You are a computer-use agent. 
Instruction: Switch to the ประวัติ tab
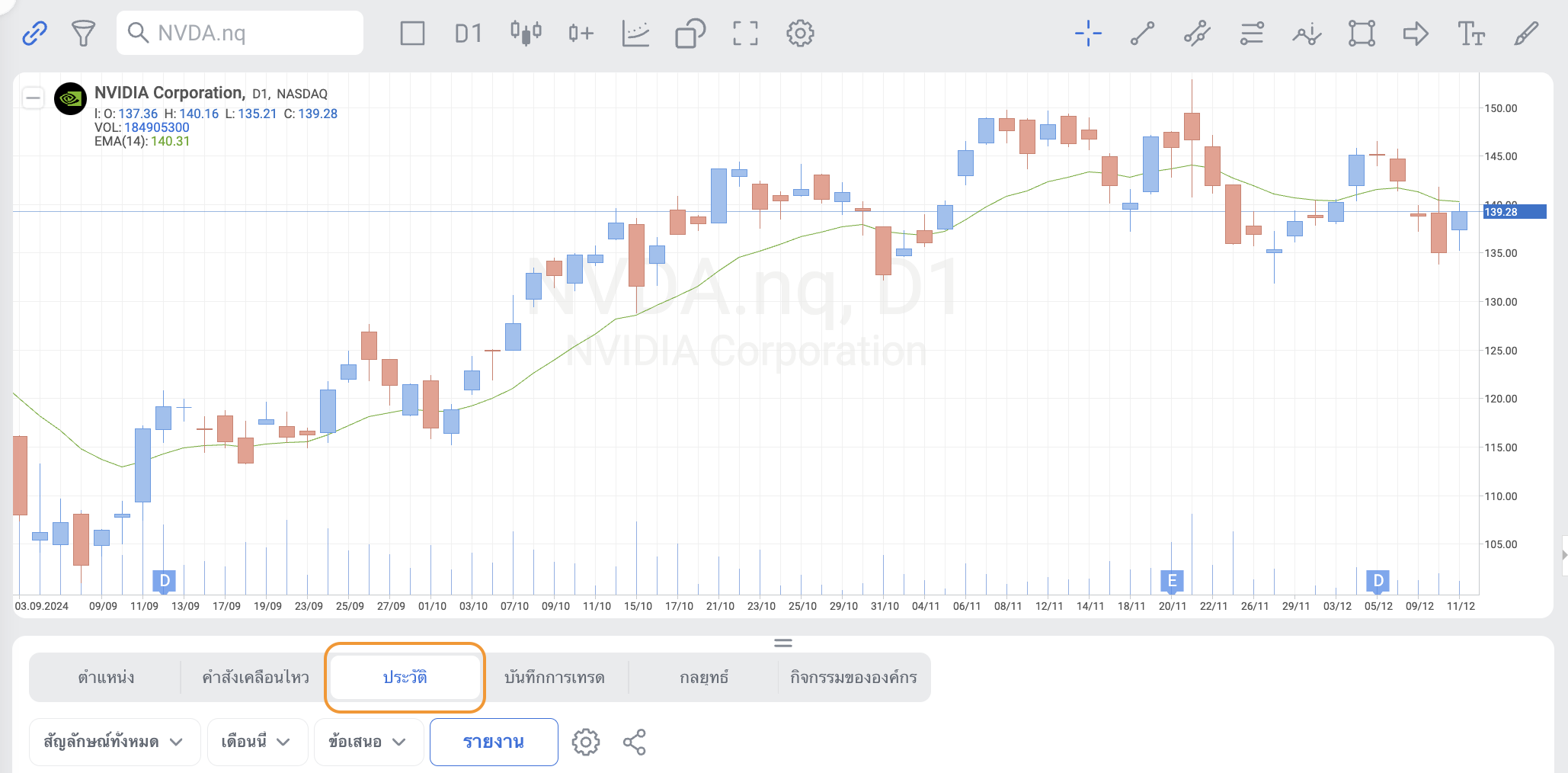pyautogui.click(x=405, y=677)
